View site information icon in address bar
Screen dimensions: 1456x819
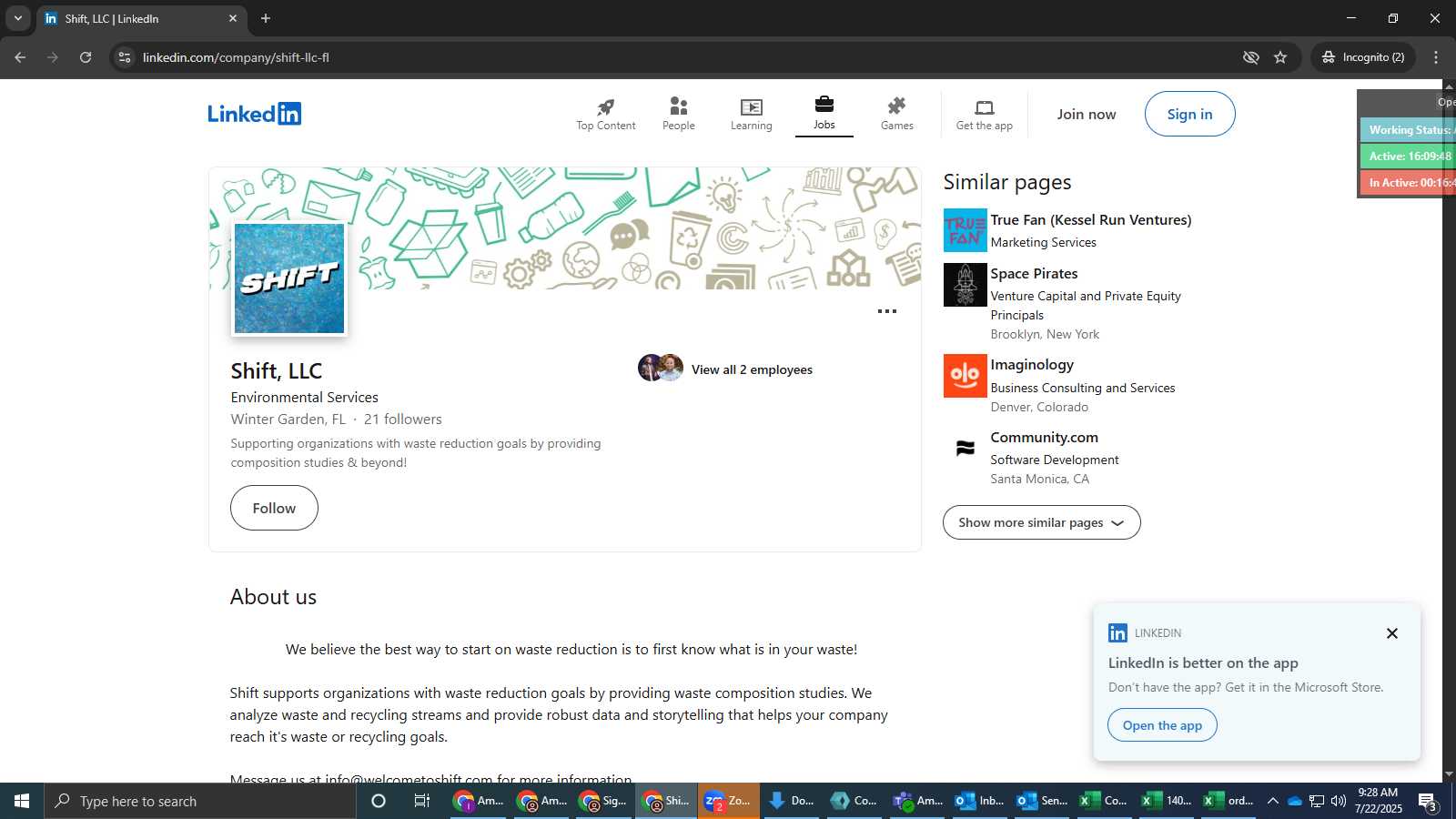(125, 57)
